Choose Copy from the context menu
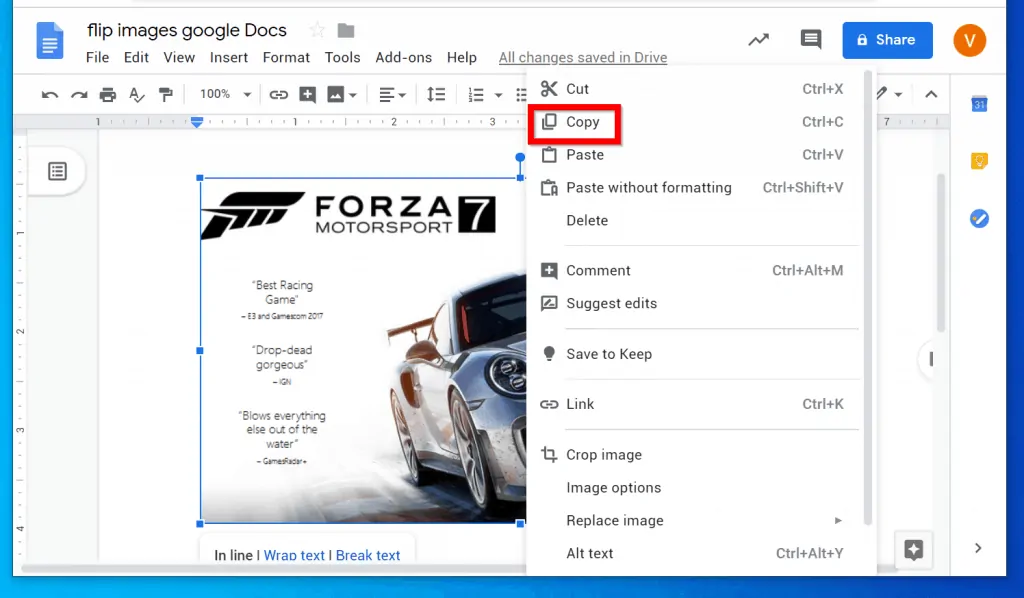 point(695,122)
